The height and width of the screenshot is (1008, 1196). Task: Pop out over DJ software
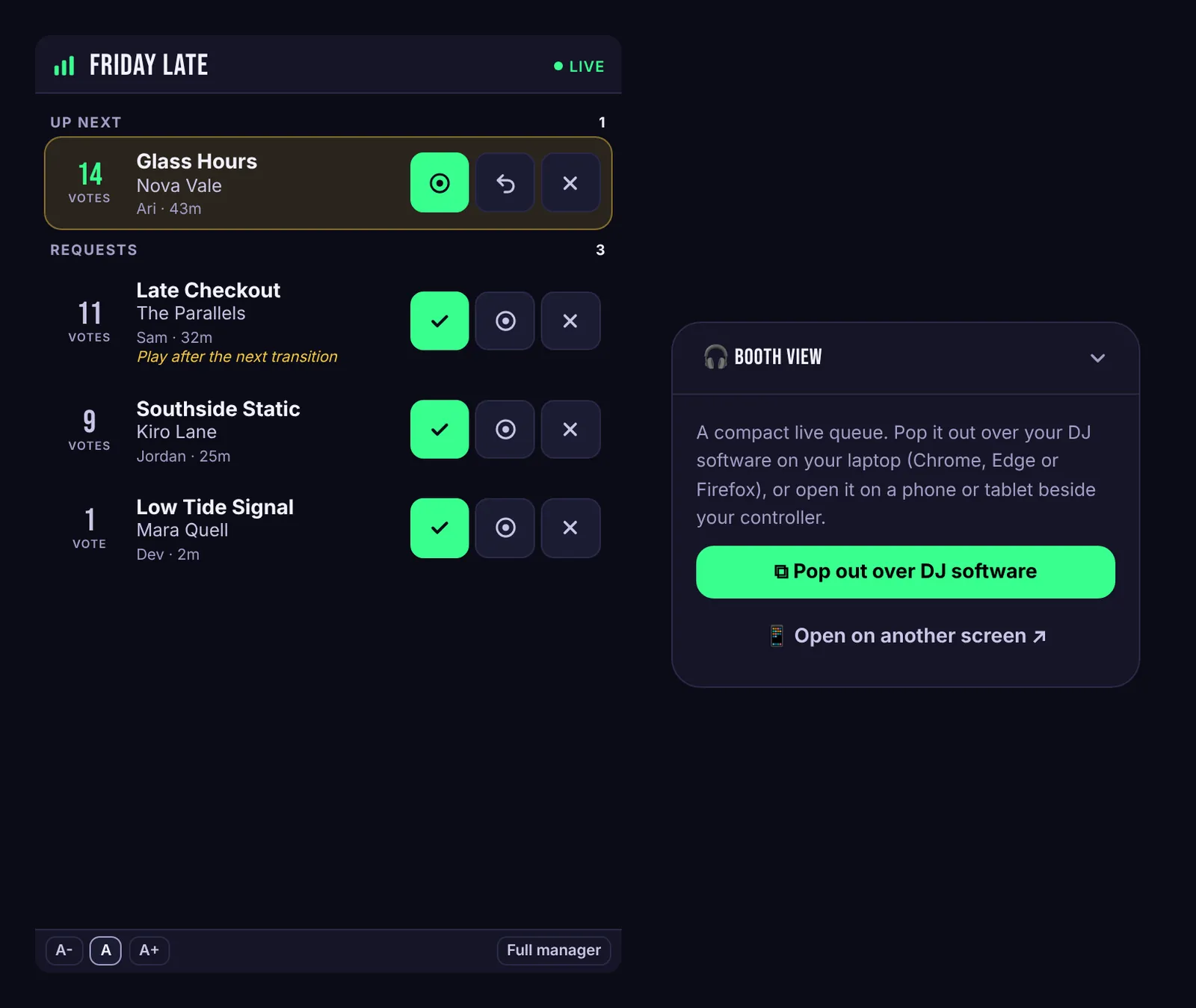(905, 572)
